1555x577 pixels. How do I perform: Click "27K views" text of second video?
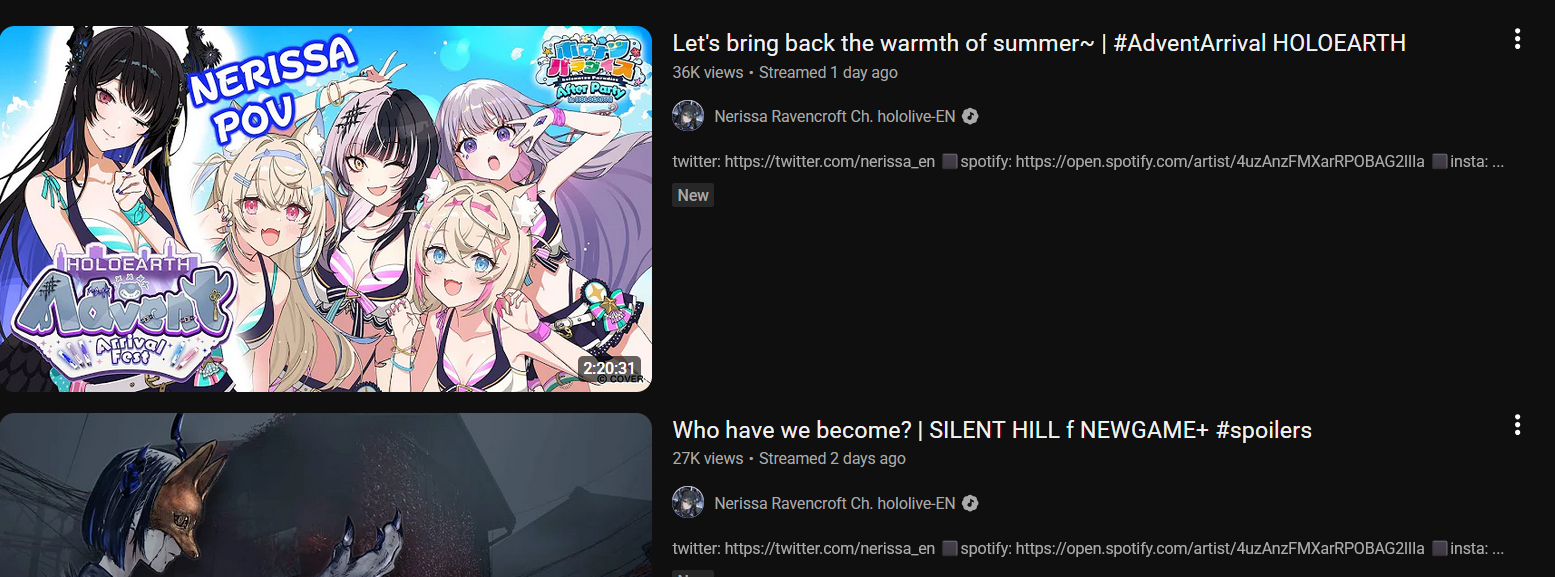point(708,458)
